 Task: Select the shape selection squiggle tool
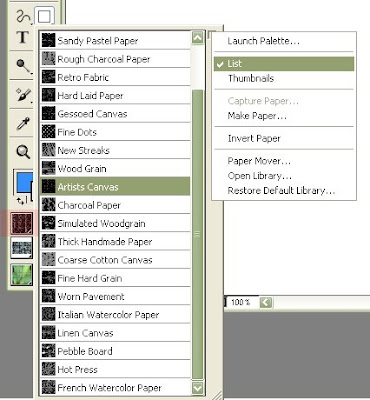point(23,16)
